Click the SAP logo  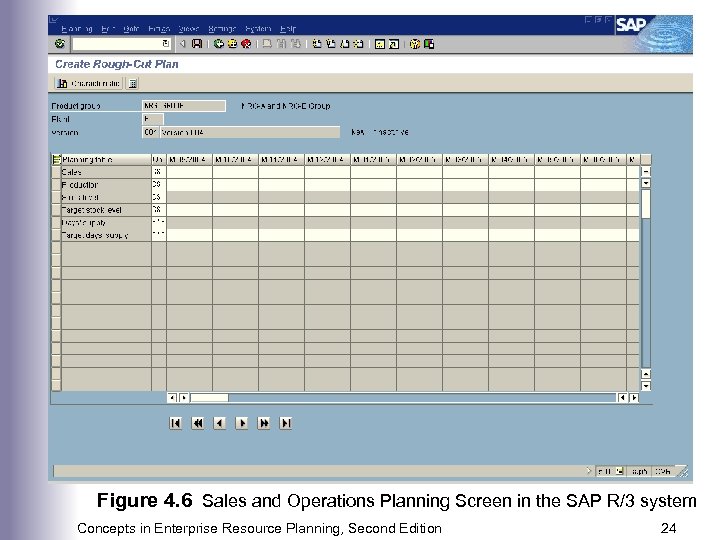[x=631, y=24]
